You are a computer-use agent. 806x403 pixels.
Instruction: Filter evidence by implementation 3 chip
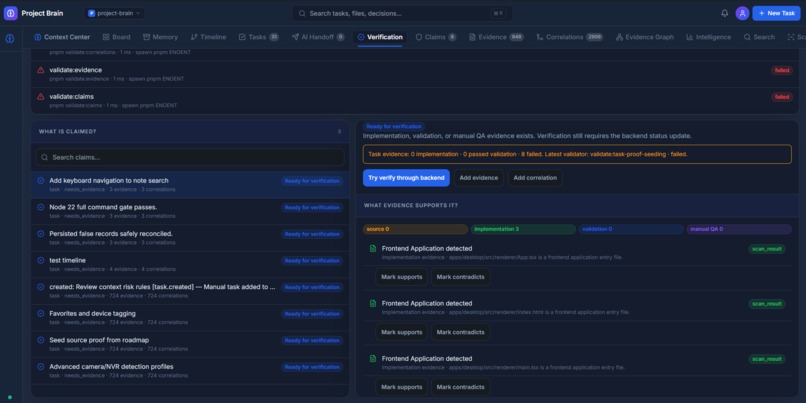click(x=523, y=229)
